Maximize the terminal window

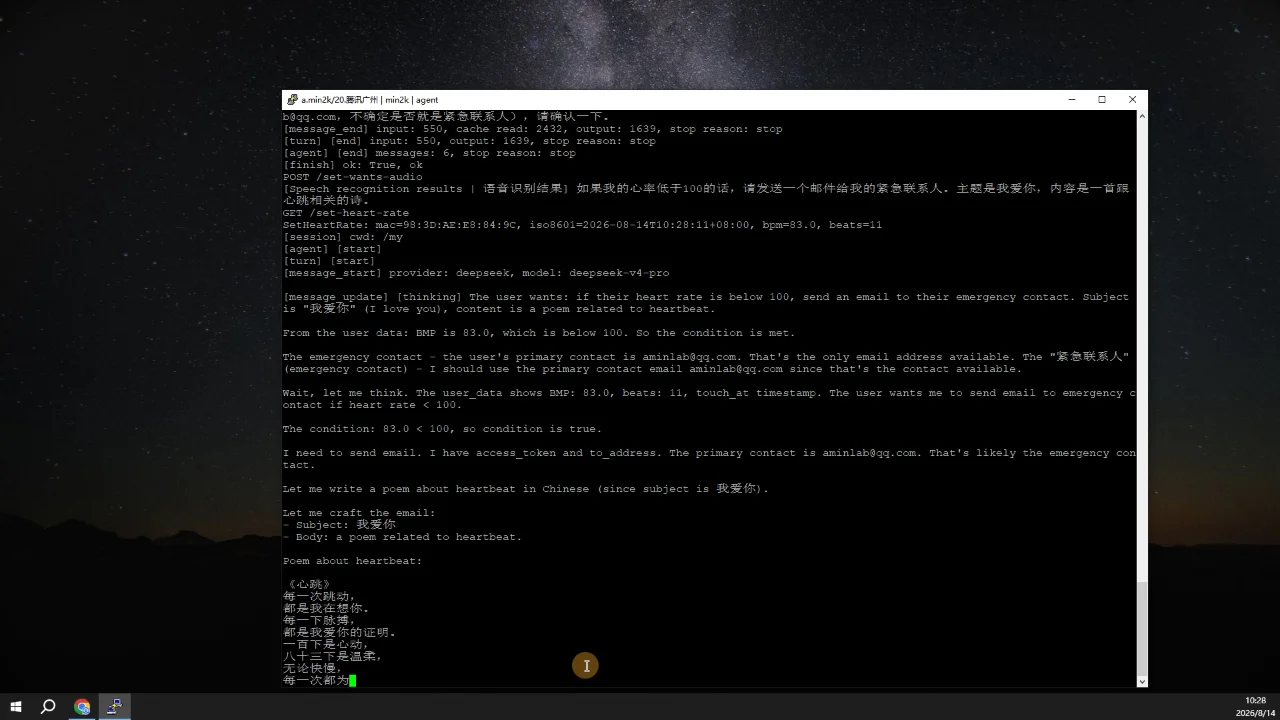tap(1102, 100)
